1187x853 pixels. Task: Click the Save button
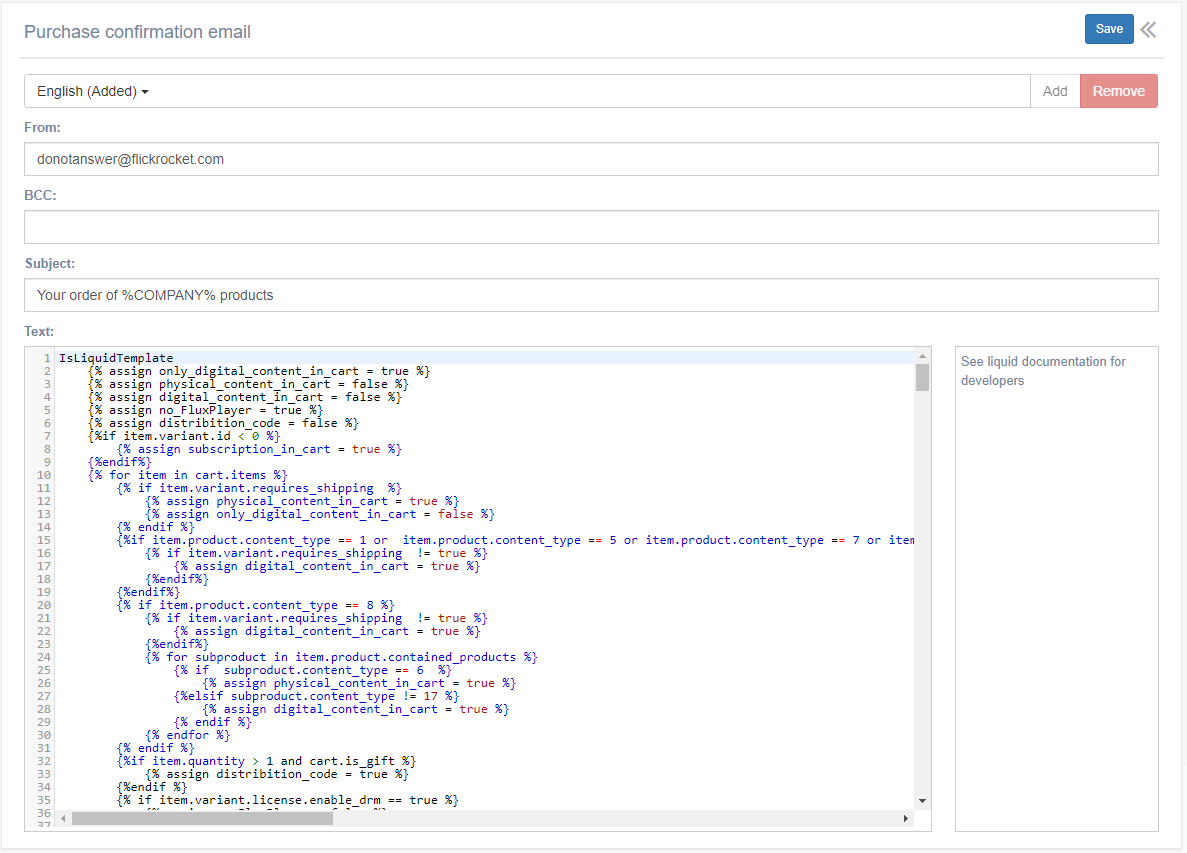coord(1108,29)
